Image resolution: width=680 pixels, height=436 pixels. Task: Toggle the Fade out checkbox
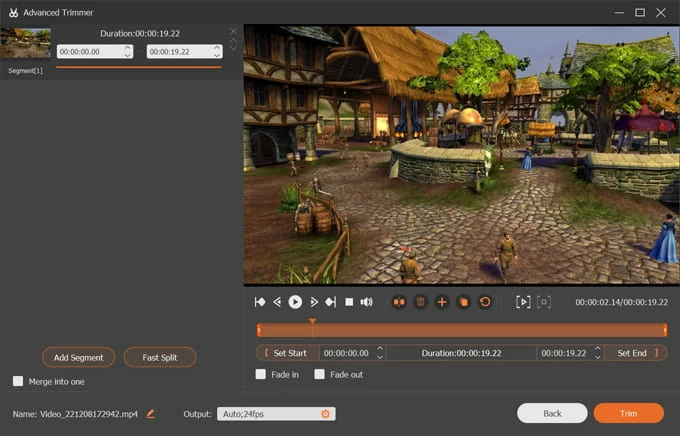(x=320, y=374)
